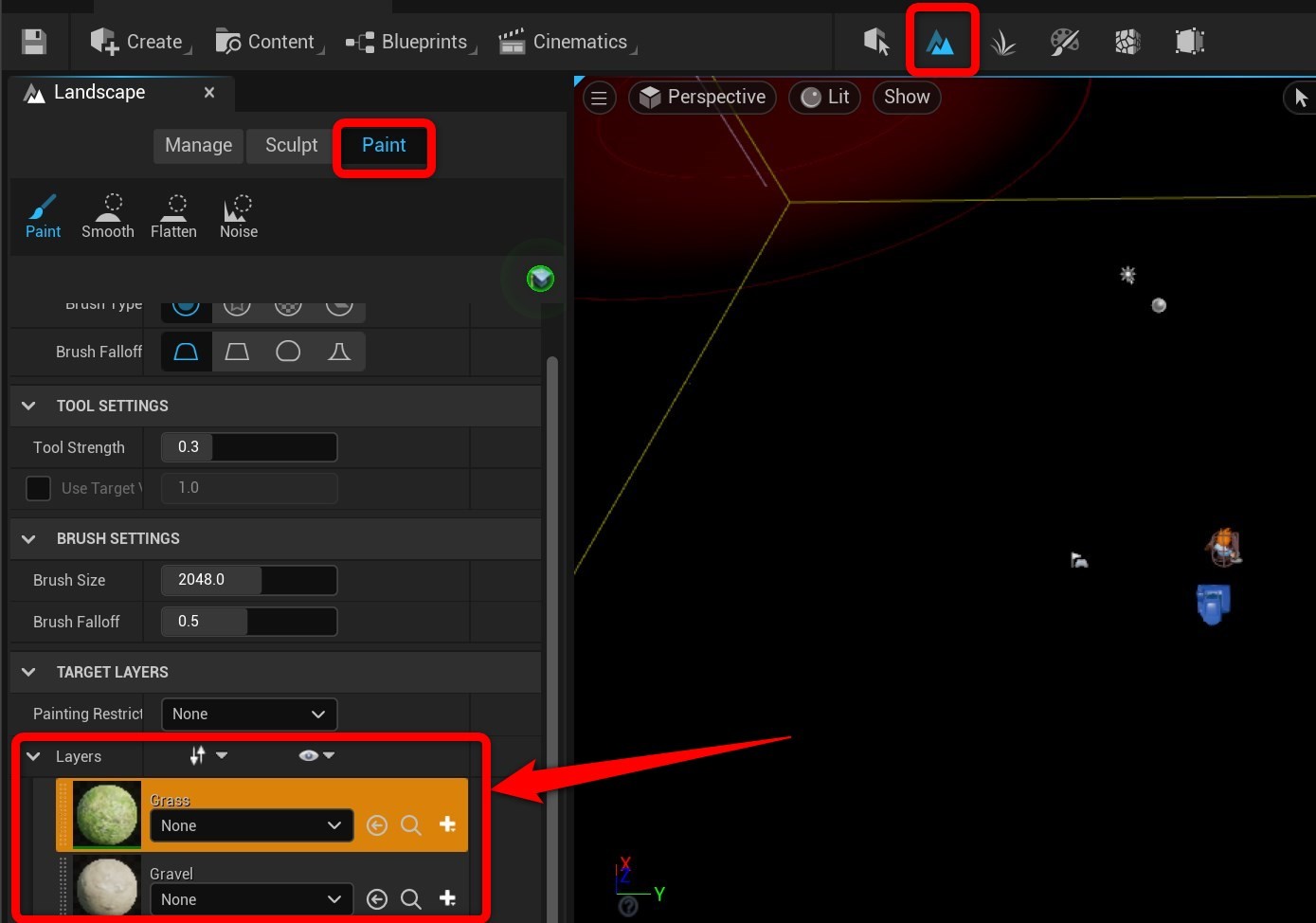This screenshot has width=1316, height=923.
Task: Open Gravel layer info None dropdown
Action: (x=251, y=899)
